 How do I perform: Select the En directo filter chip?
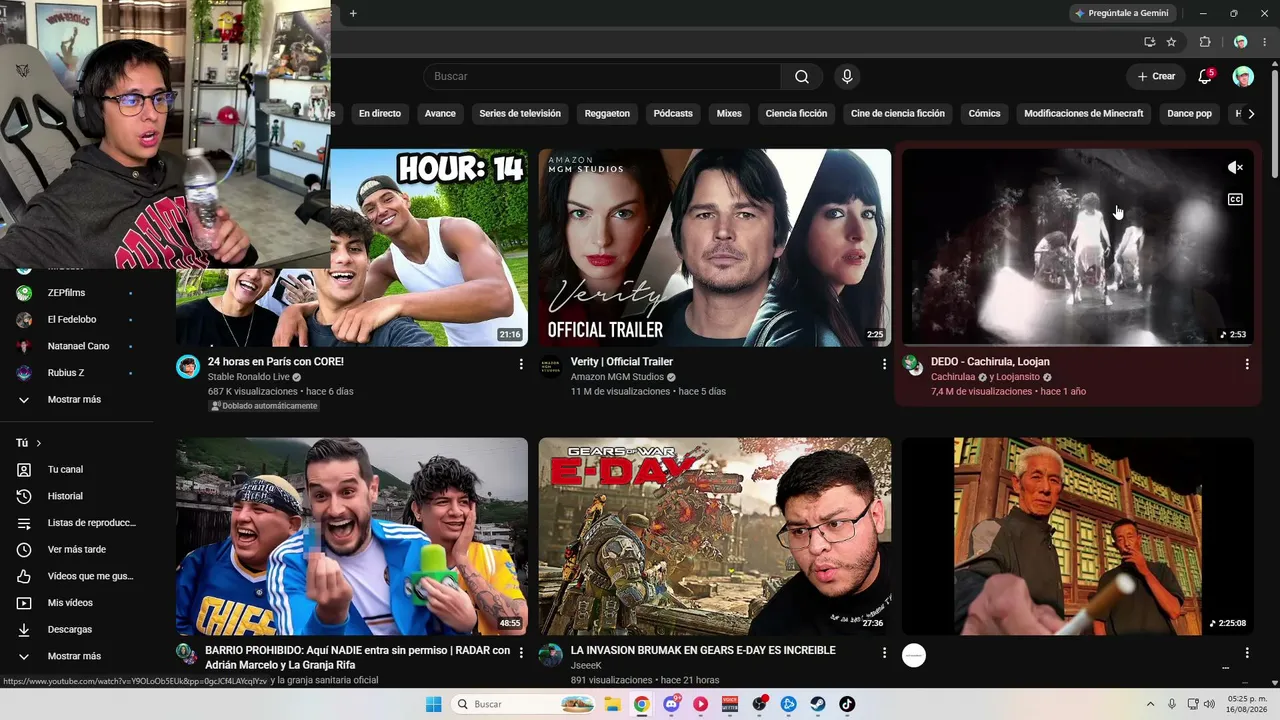click(380, 114)
